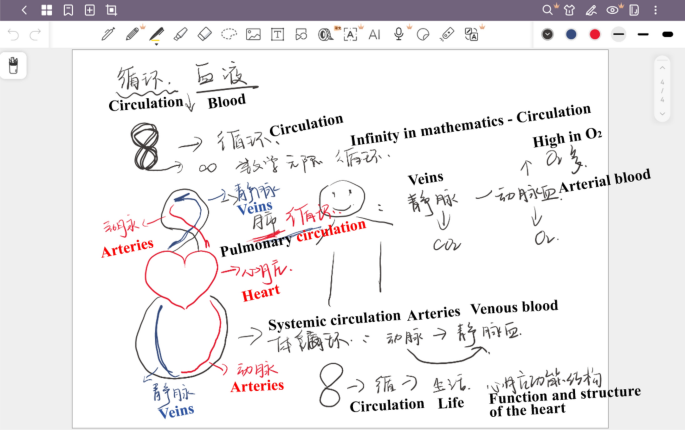This screenshot has width=685, height=430.
Task: Click the red 'Heart' label
Action: pyautogui.click(x=261, y=293)
